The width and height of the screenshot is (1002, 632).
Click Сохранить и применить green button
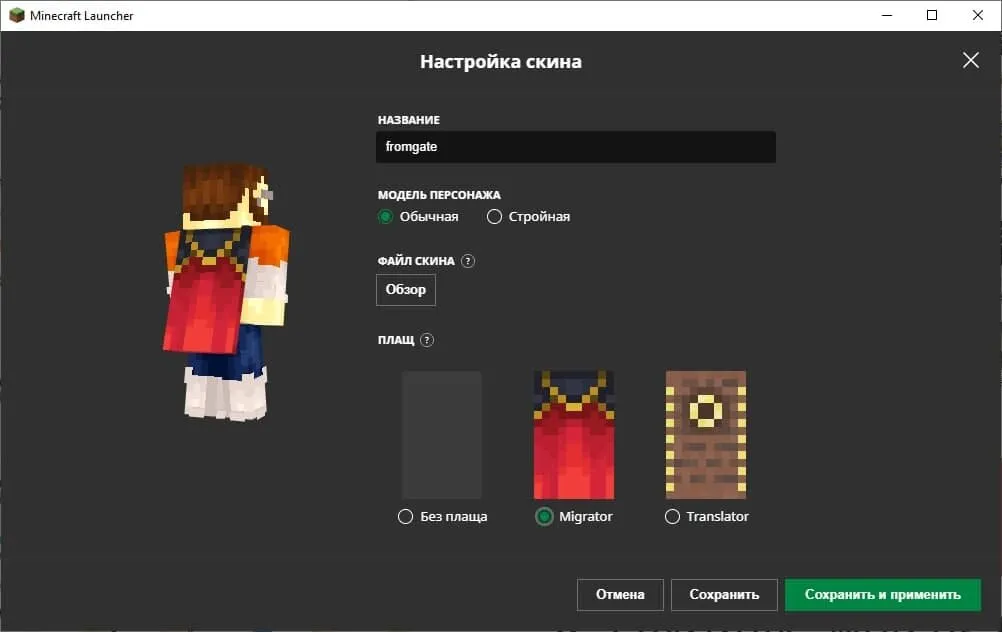pyautogui.click(x=883, y=595)
